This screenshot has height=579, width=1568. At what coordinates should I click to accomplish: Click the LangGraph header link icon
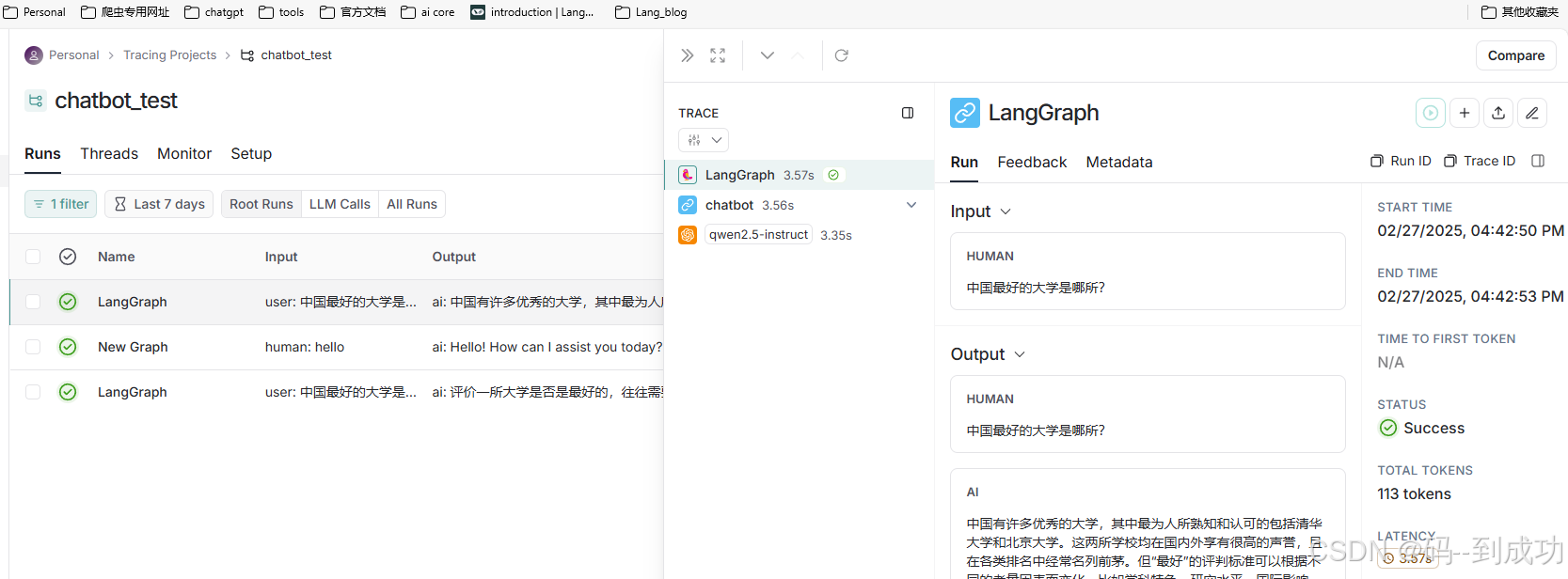point(965,113)
